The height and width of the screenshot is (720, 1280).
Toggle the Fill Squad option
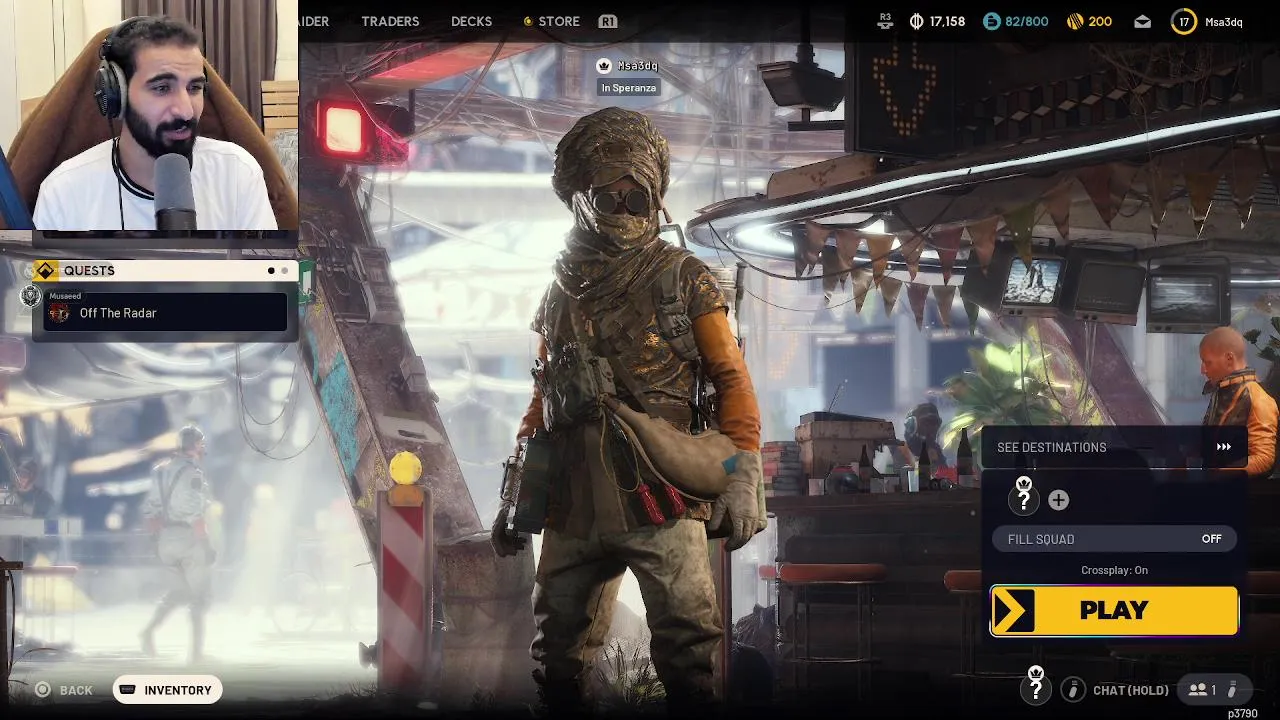coord(1114,539)
